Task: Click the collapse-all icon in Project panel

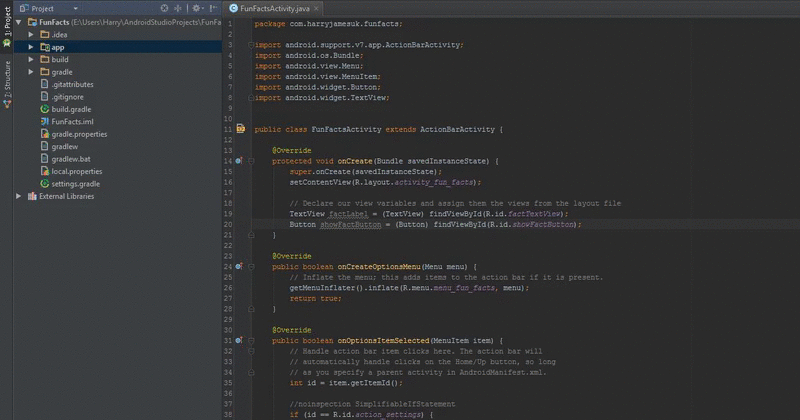Action: coord(178,8)
